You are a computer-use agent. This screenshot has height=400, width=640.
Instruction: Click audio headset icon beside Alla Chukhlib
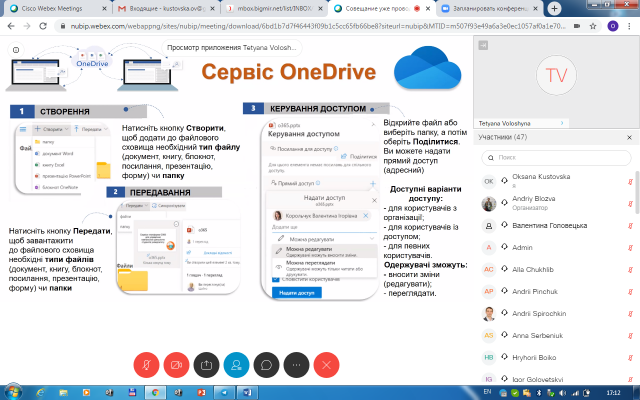point(504,269)
